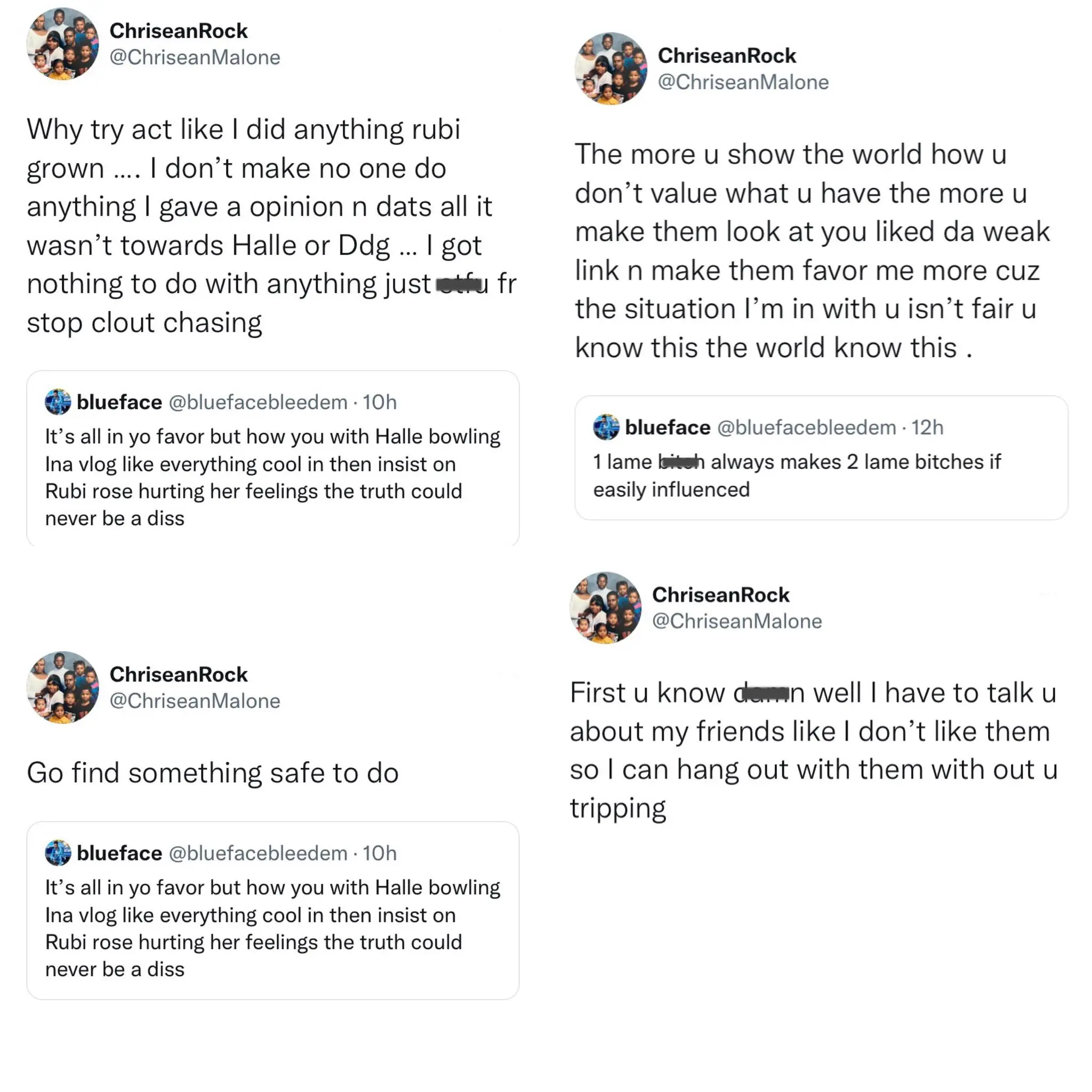Click blueface name in the 12h quoted tweet
Image resolution: width=1092 pixels, height=1092 pixels.
point(668,427)
